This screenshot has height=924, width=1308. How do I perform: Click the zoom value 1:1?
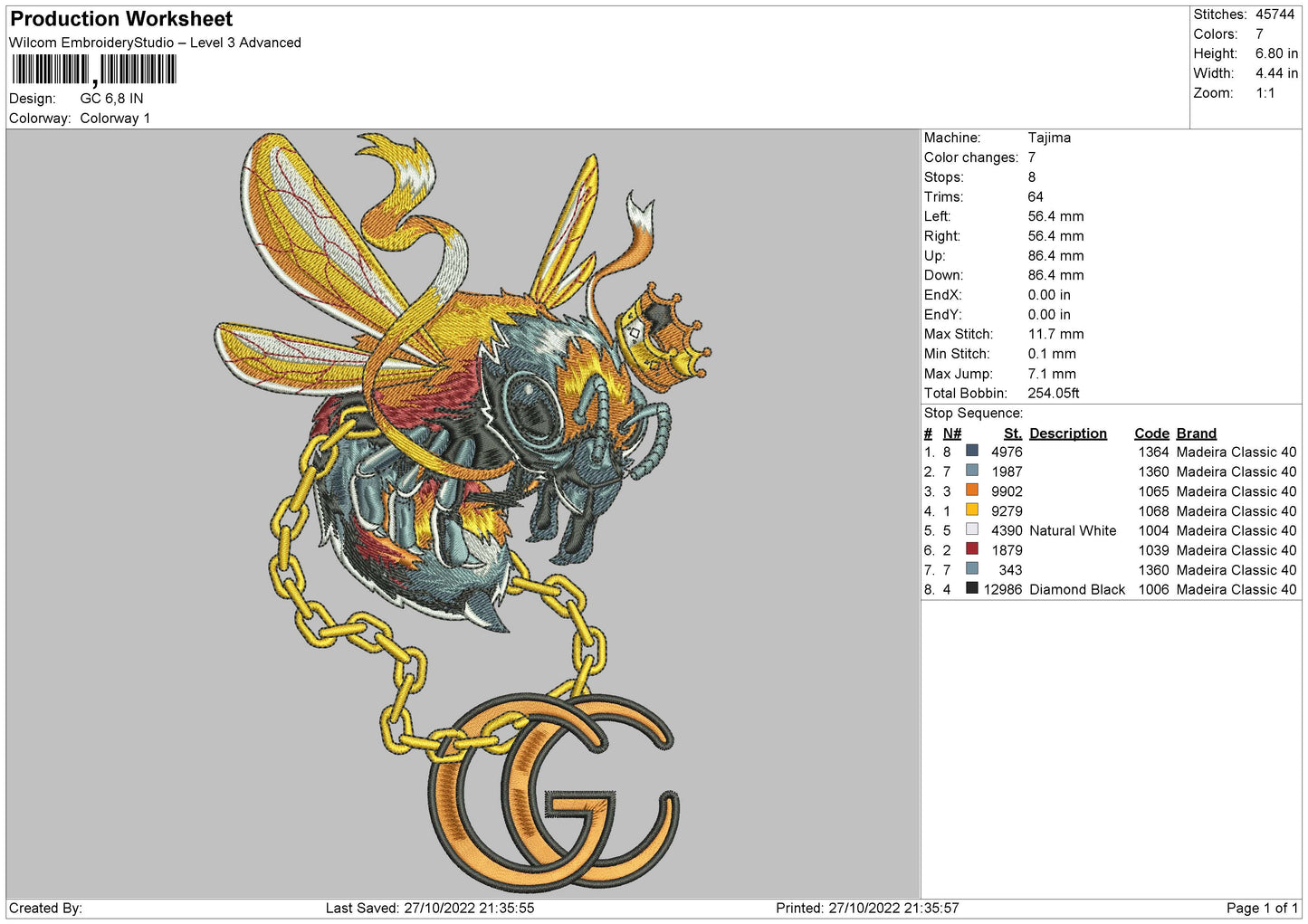(x=1265, y=93)
